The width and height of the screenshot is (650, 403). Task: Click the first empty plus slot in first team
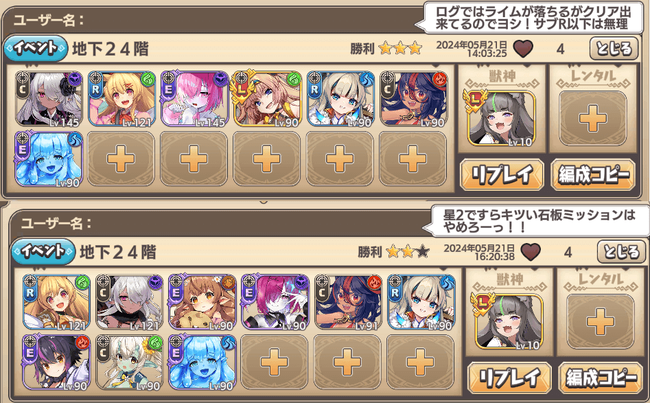tap(121, 159)
